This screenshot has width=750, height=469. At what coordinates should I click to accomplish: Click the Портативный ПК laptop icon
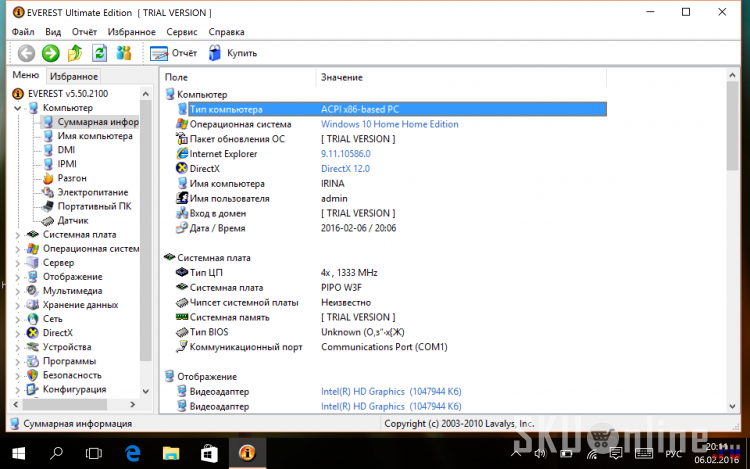(48, 207)
